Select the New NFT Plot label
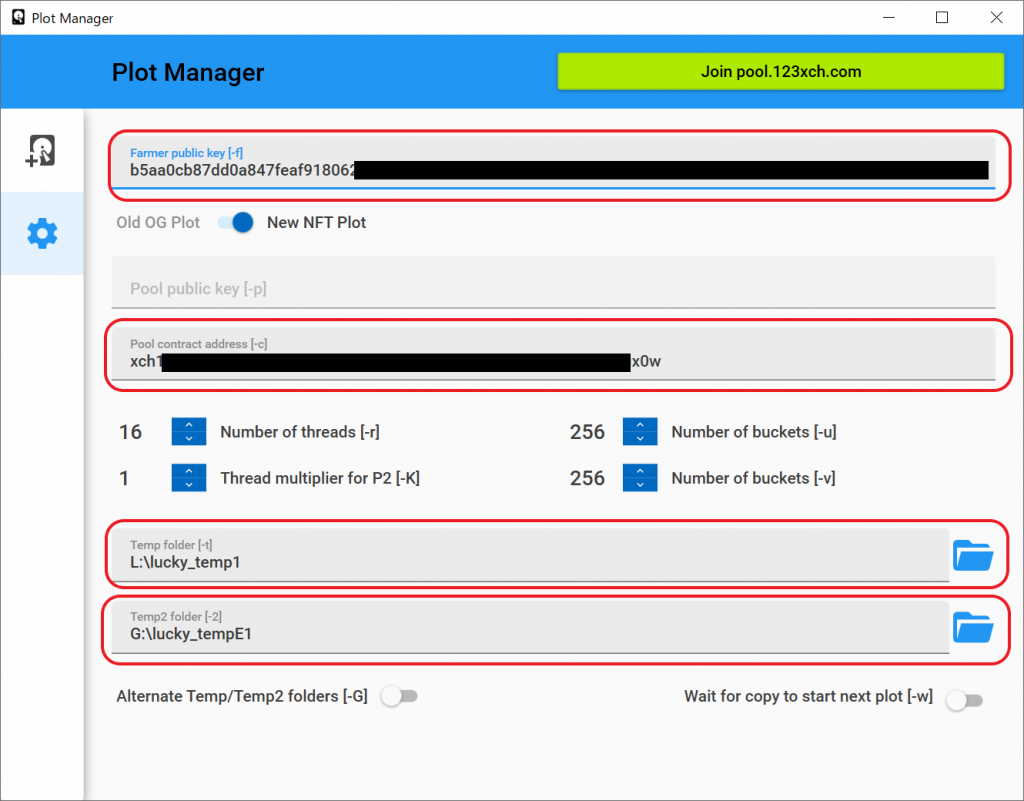Image resolution: width=1024 pixels, height=801 pixels. pos(316,223)
